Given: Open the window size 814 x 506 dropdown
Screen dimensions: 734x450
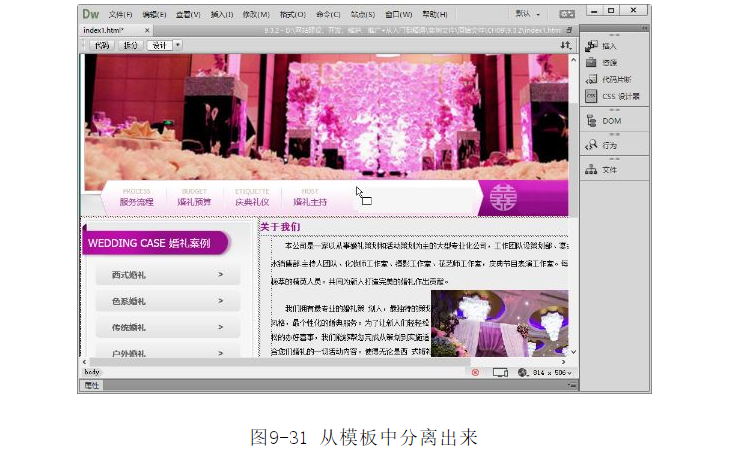Looking at the screenshot, I should pyautogui.click(x=548, y=372).
